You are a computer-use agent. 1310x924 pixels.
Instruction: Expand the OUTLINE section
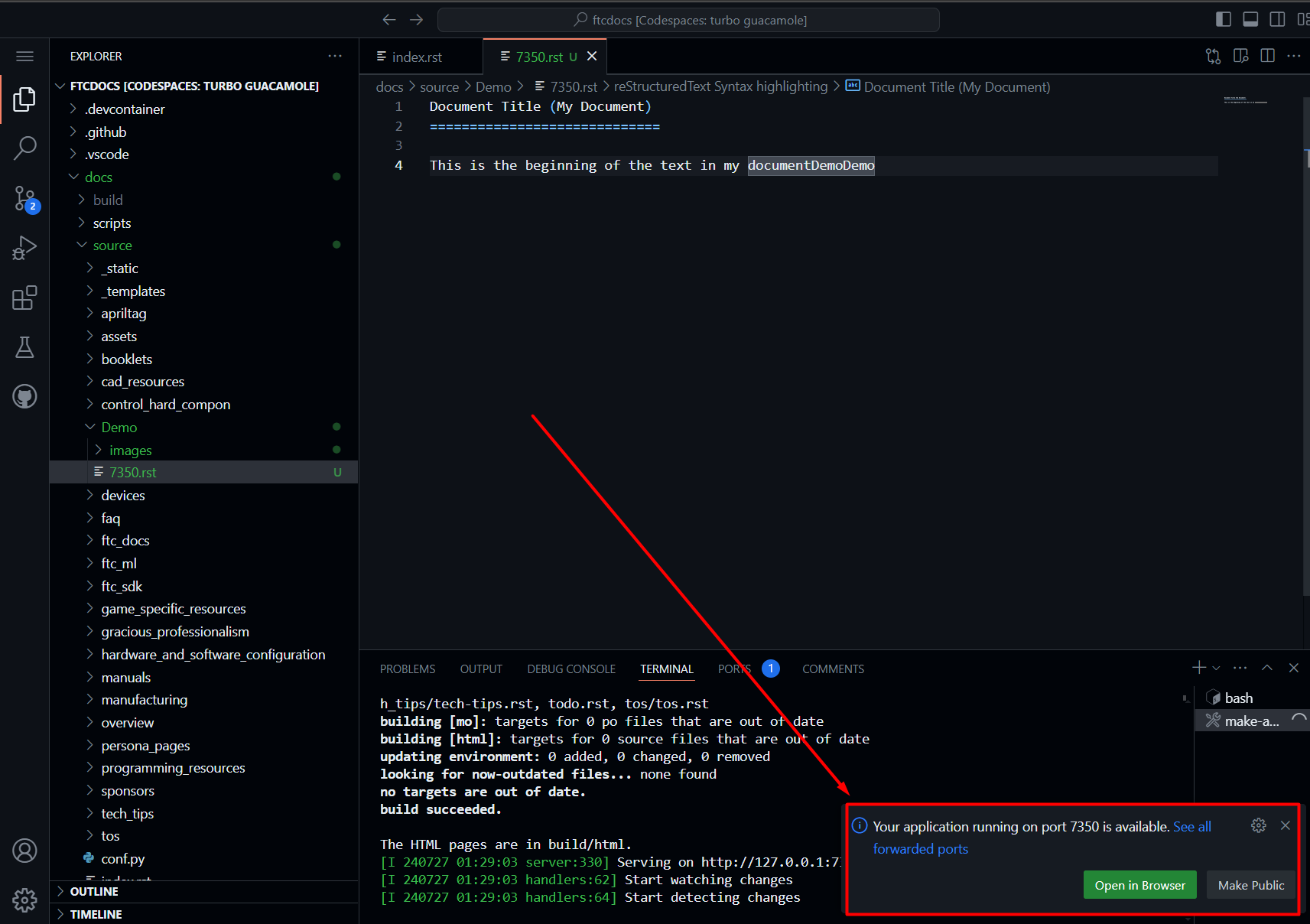pos(94,891)
